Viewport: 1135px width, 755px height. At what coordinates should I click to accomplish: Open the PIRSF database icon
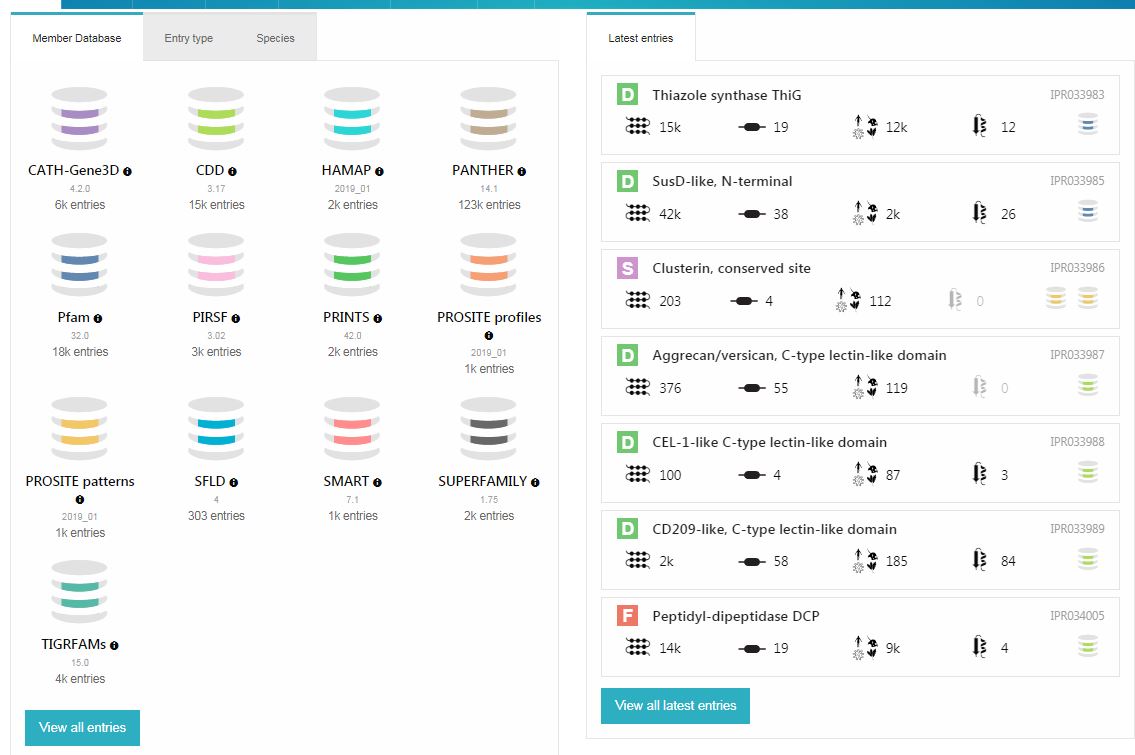[216, 265]
